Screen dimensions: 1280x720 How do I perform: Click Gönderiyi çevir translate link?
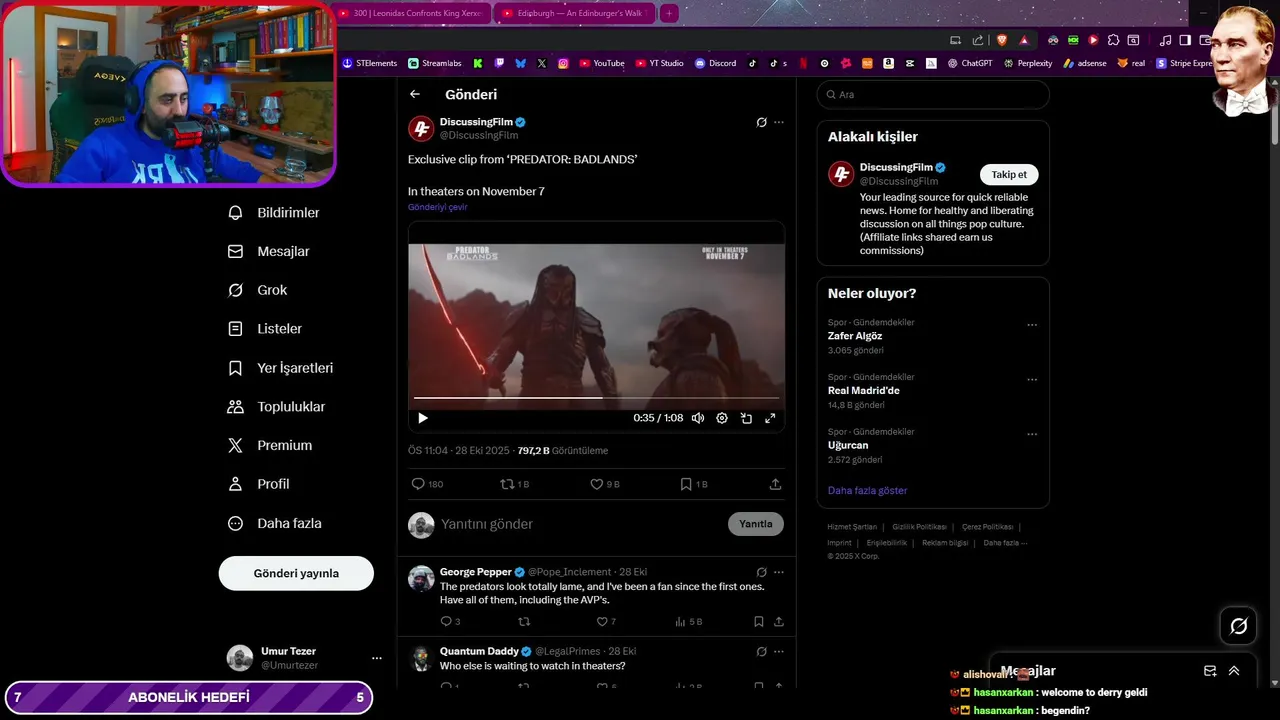click(437, 207)
